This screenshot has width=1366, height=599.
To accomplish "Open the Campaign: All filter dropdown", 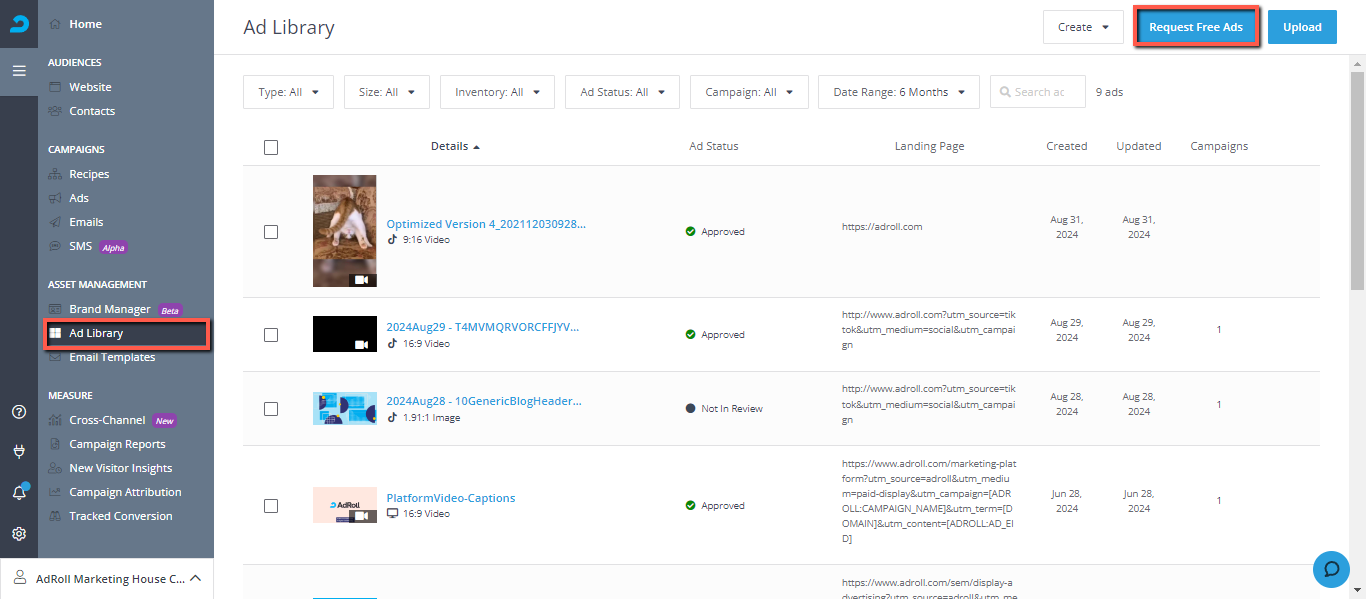I will tap(749, 92).
